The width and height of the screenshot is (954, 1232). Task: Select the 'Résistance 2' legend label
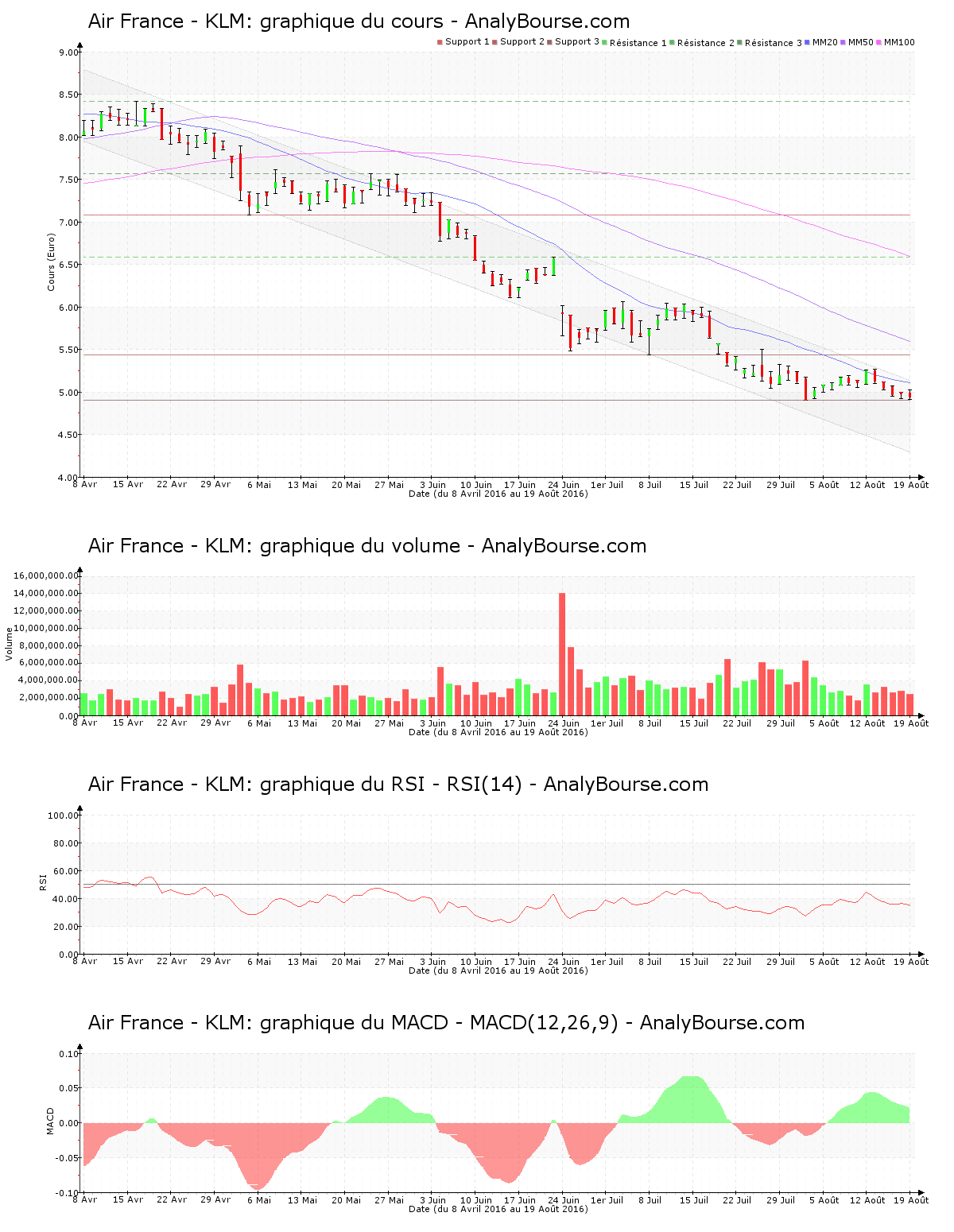[706, 43]
